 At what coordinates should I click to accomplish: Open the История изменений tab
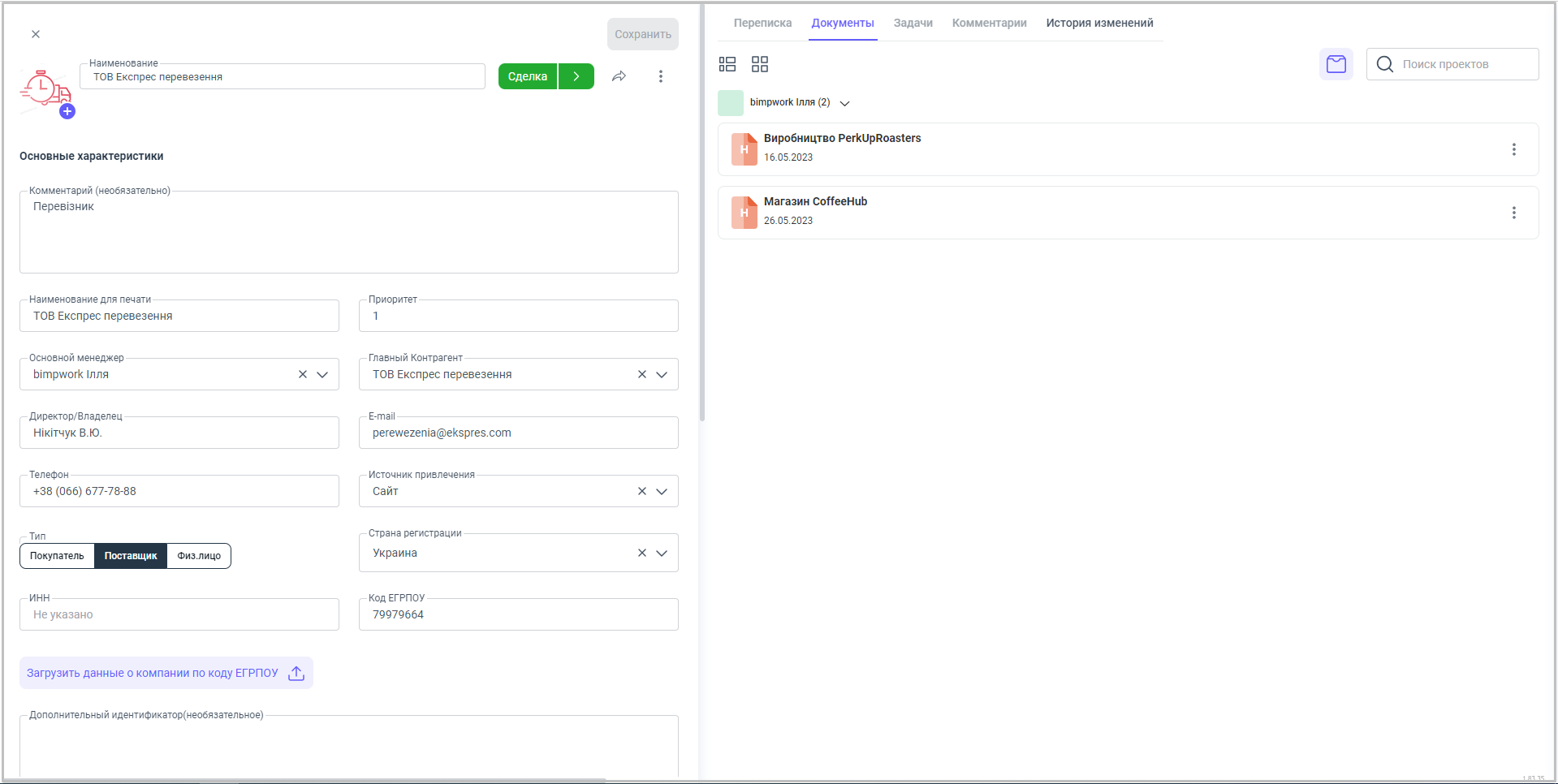(1099, 23)
